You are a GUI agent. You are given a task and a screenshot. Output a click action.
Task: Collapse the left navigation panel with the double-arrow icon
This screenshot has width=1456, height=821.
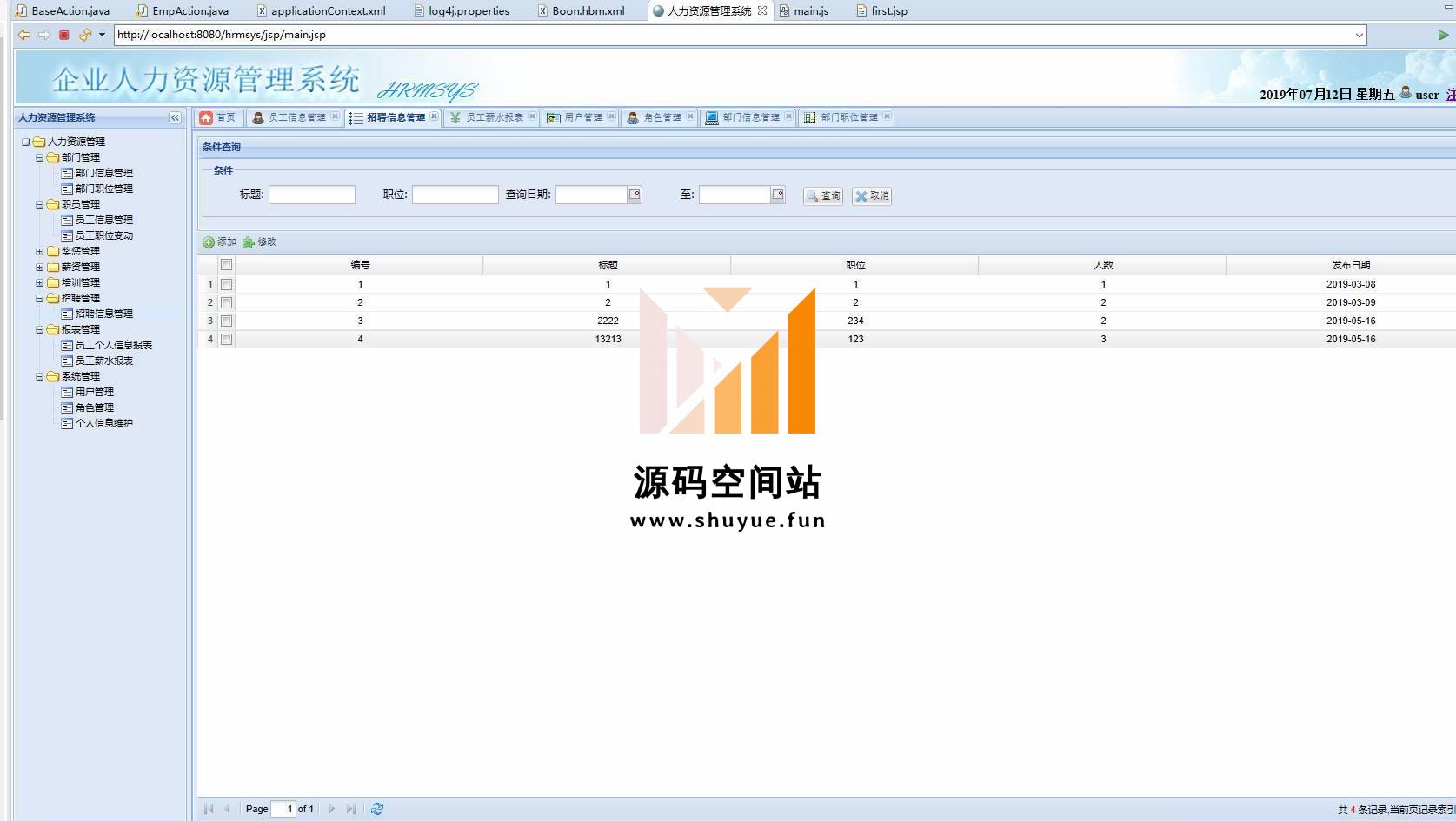tap(176, 117)
